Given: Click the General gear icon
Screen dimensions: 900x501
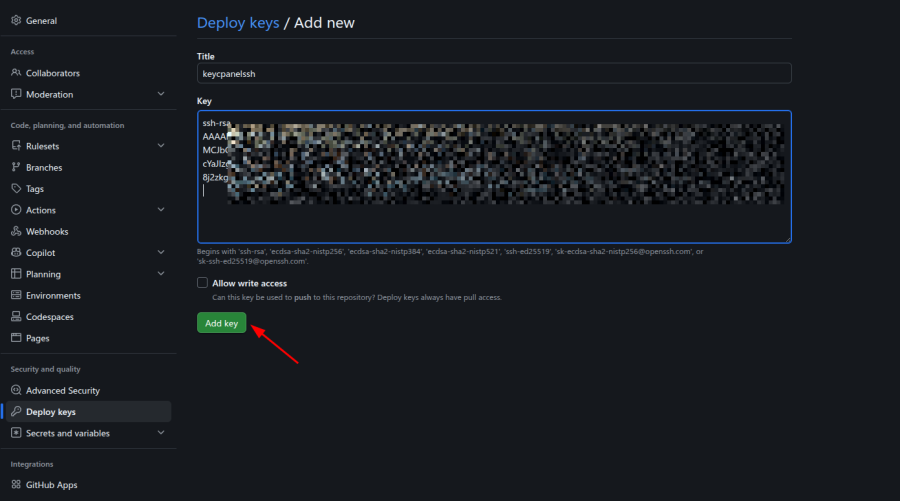Looking at the screenshot, I should [16, 20].
